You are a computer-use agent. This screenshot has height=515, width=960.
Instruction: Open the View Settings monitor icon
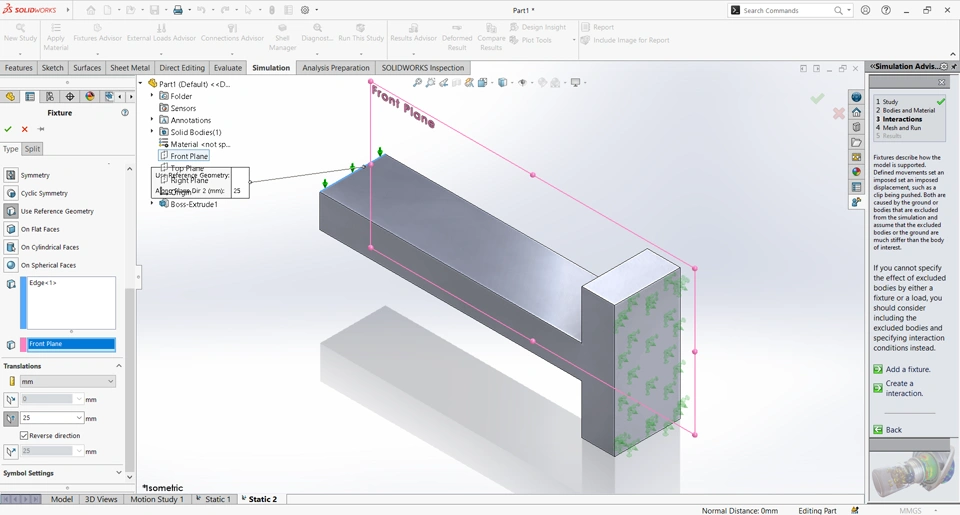(x=576, y=82)
